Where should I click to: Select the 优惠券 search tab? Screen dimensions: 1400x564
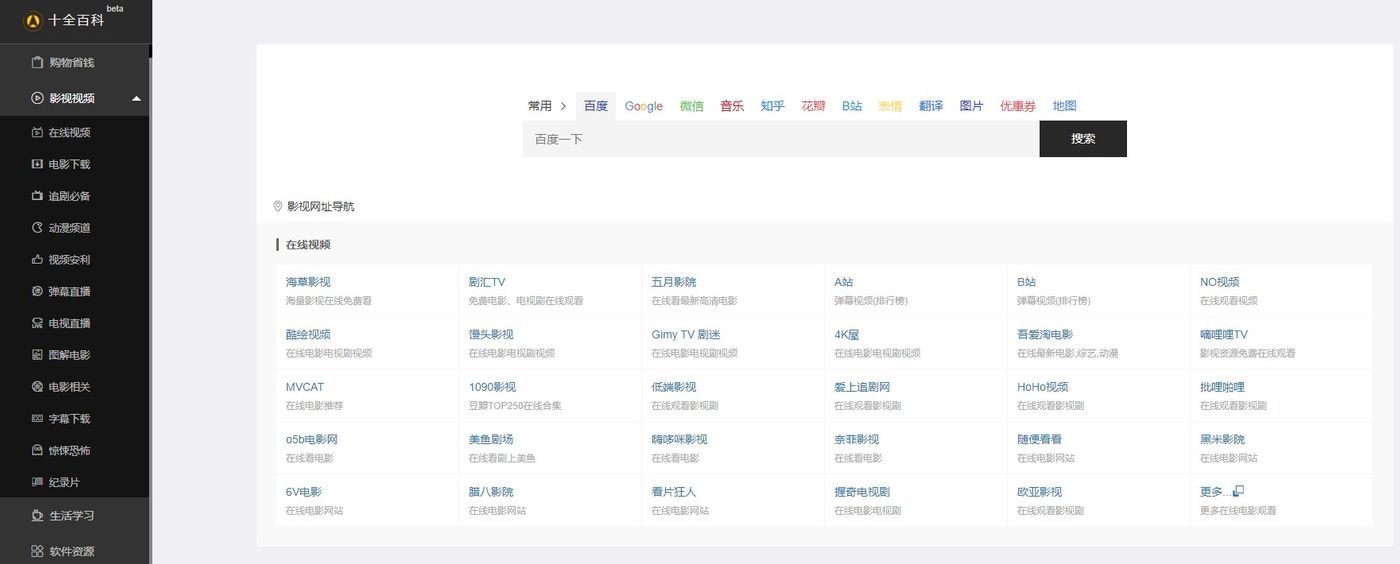point(1018,106)
